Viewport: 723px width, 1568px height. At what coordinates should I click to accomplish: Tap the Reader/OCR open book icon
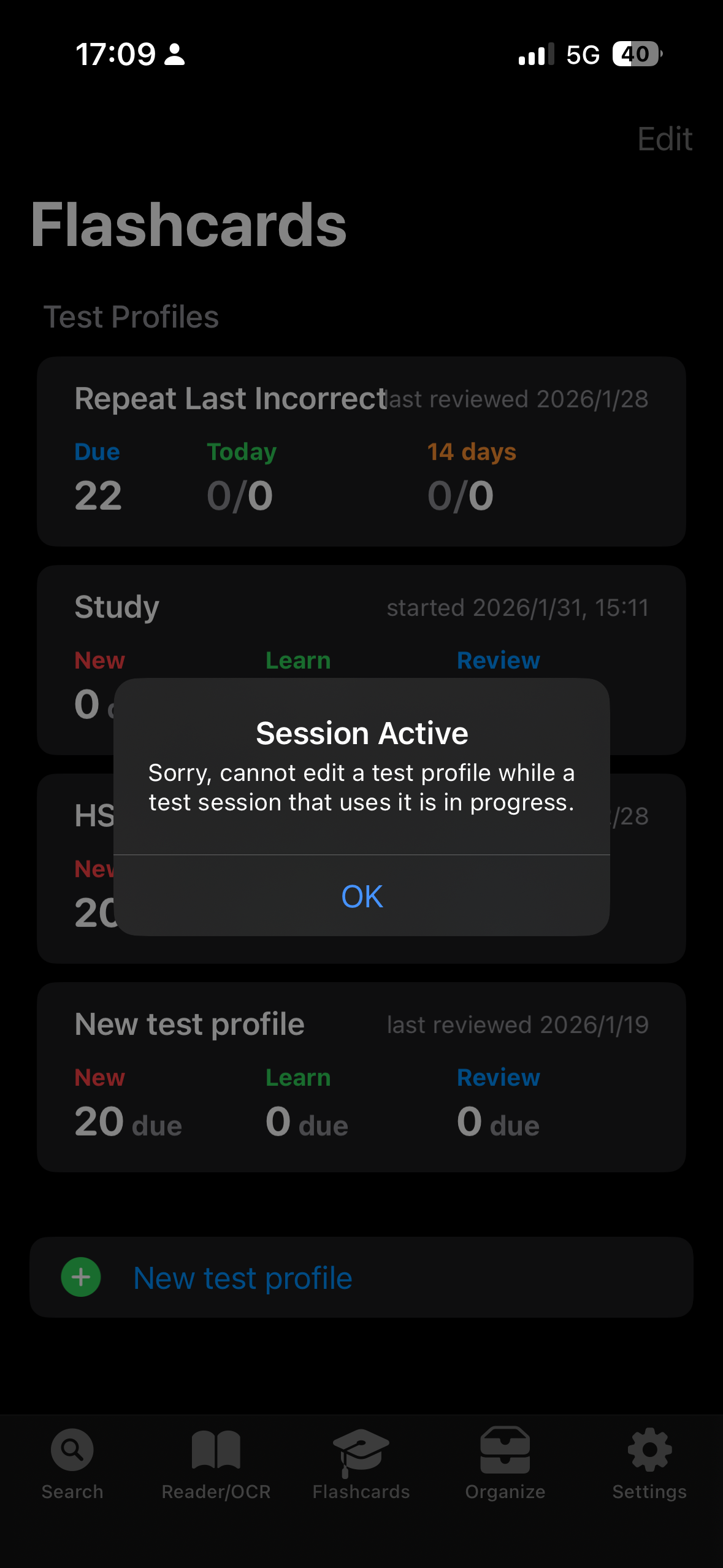click(216, 1450)
